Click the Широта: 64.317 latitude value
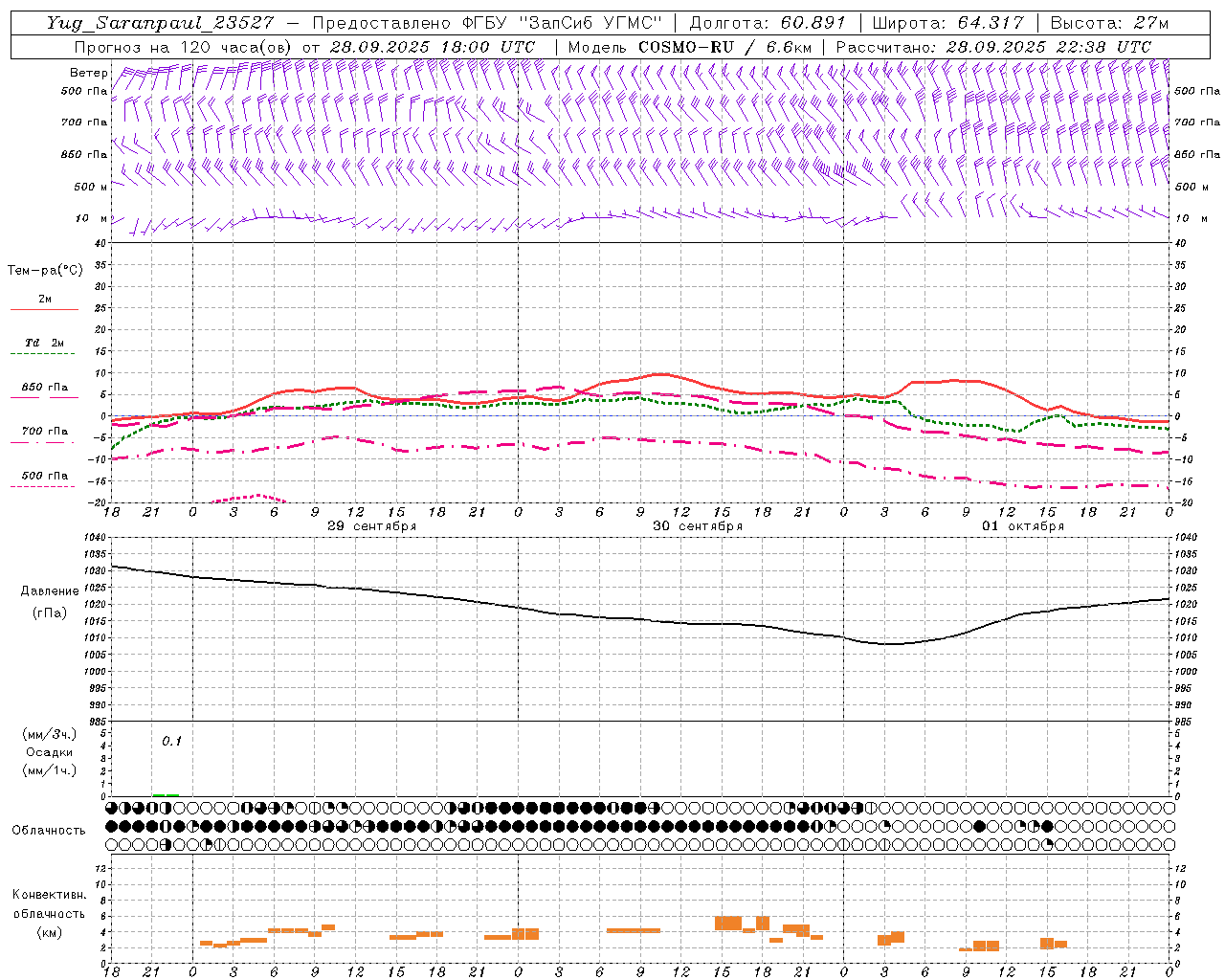Screen dimensions: 1225x980 947,23
